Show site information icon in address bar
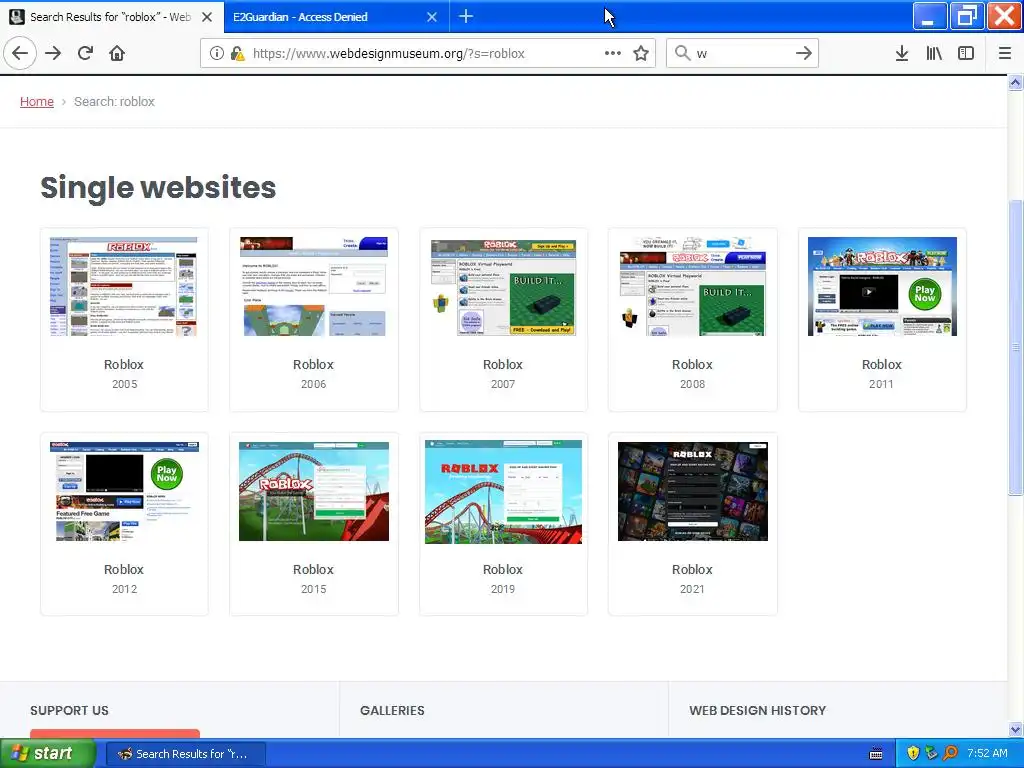This screenshot has height=768, width=1024. pos(216,53)
